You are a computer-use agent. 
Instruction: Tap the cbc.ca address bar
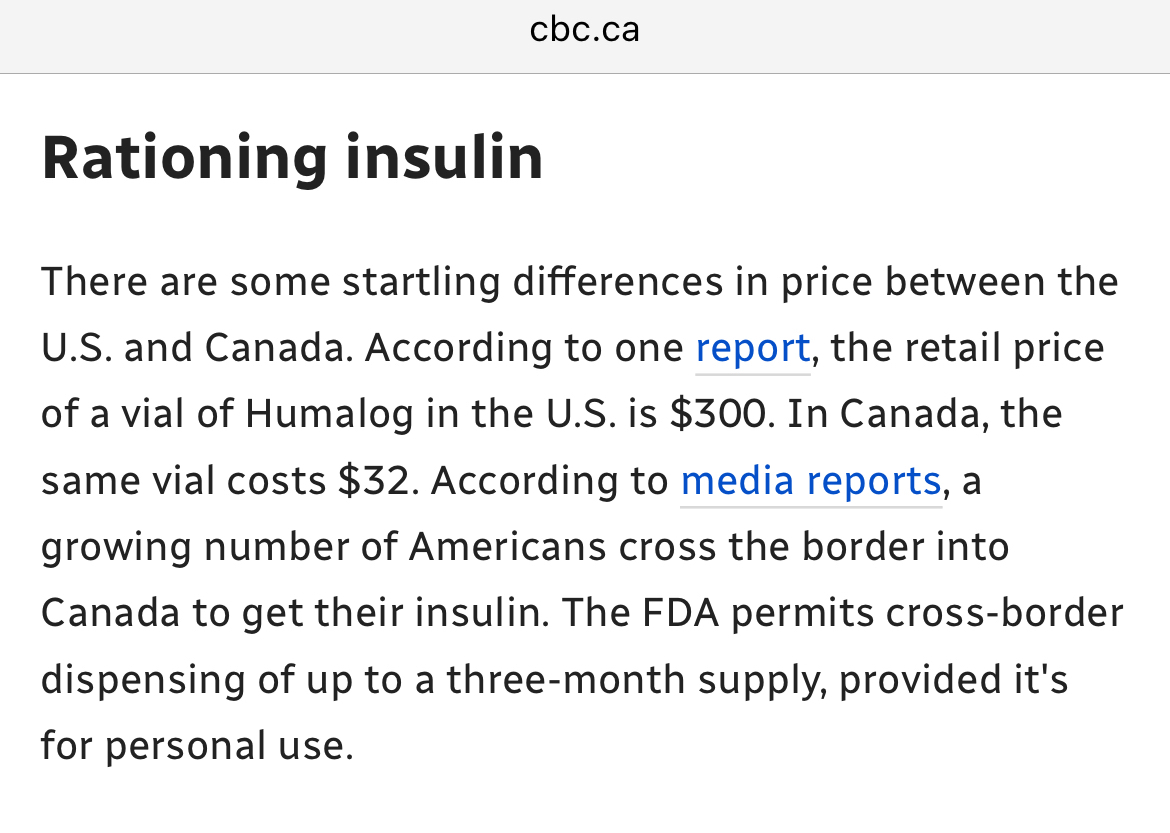[584, 30]
